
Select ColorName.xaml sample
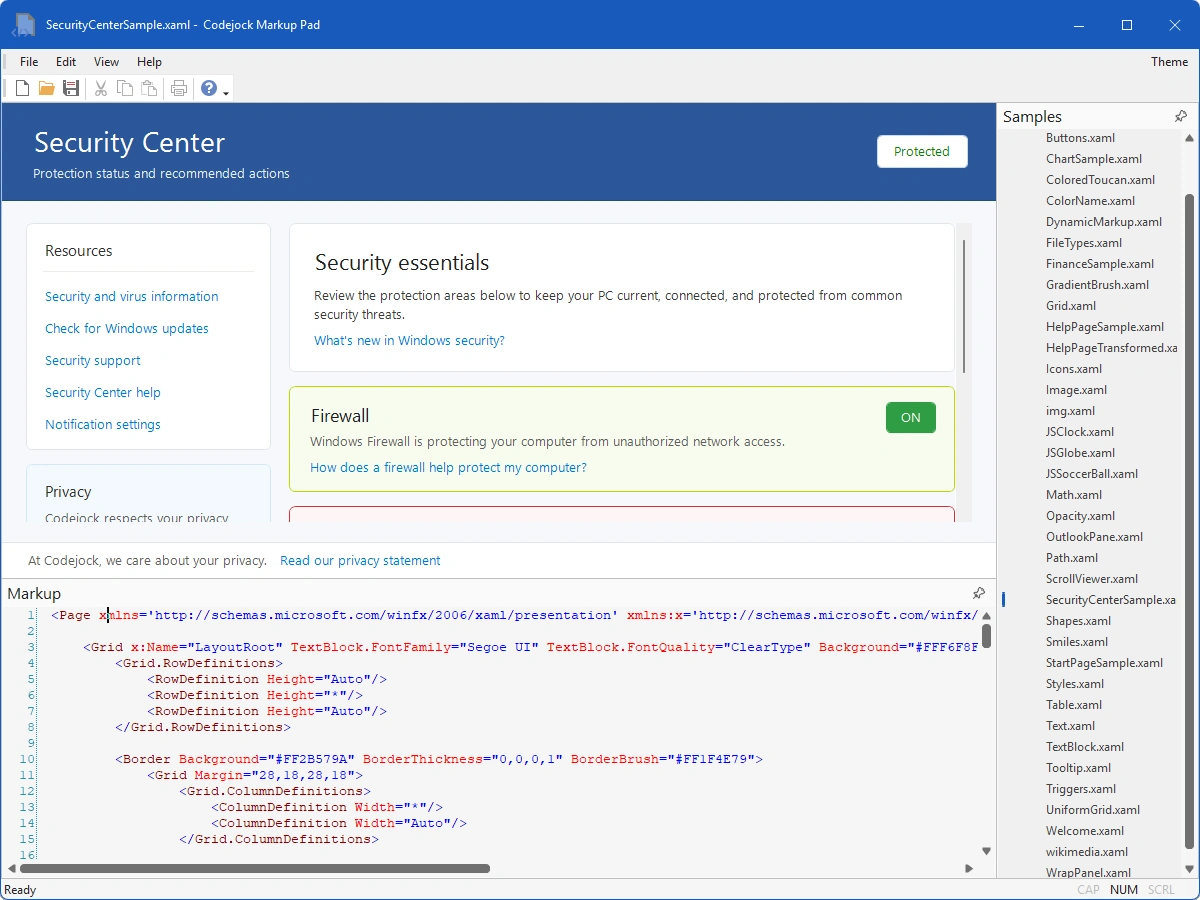1090,201
